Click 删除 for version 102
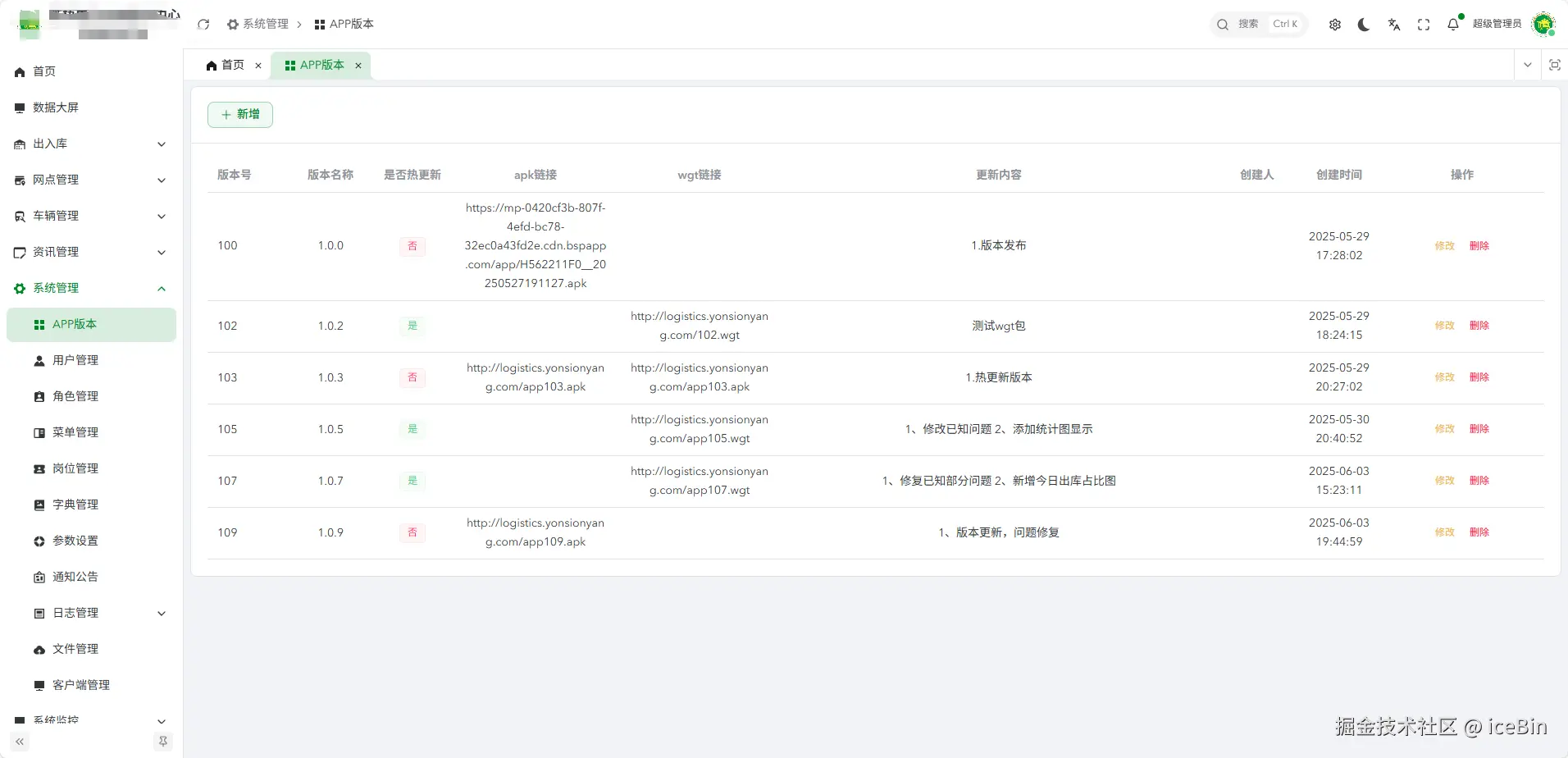 (1479, 326)
